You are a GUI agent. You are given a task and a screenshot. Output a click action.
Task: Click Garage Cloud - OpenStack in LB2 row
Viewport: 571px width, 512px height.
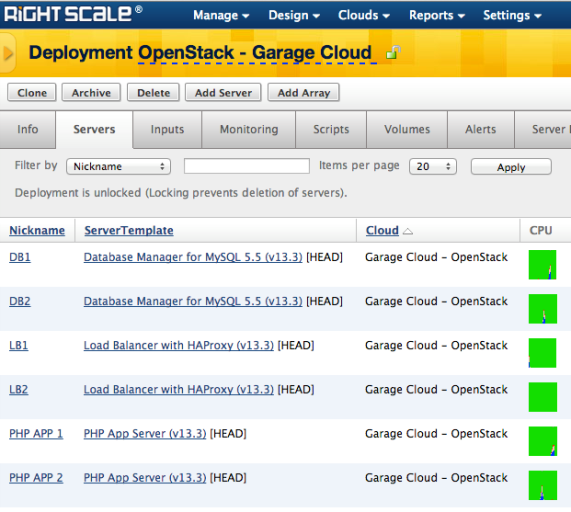436,389
